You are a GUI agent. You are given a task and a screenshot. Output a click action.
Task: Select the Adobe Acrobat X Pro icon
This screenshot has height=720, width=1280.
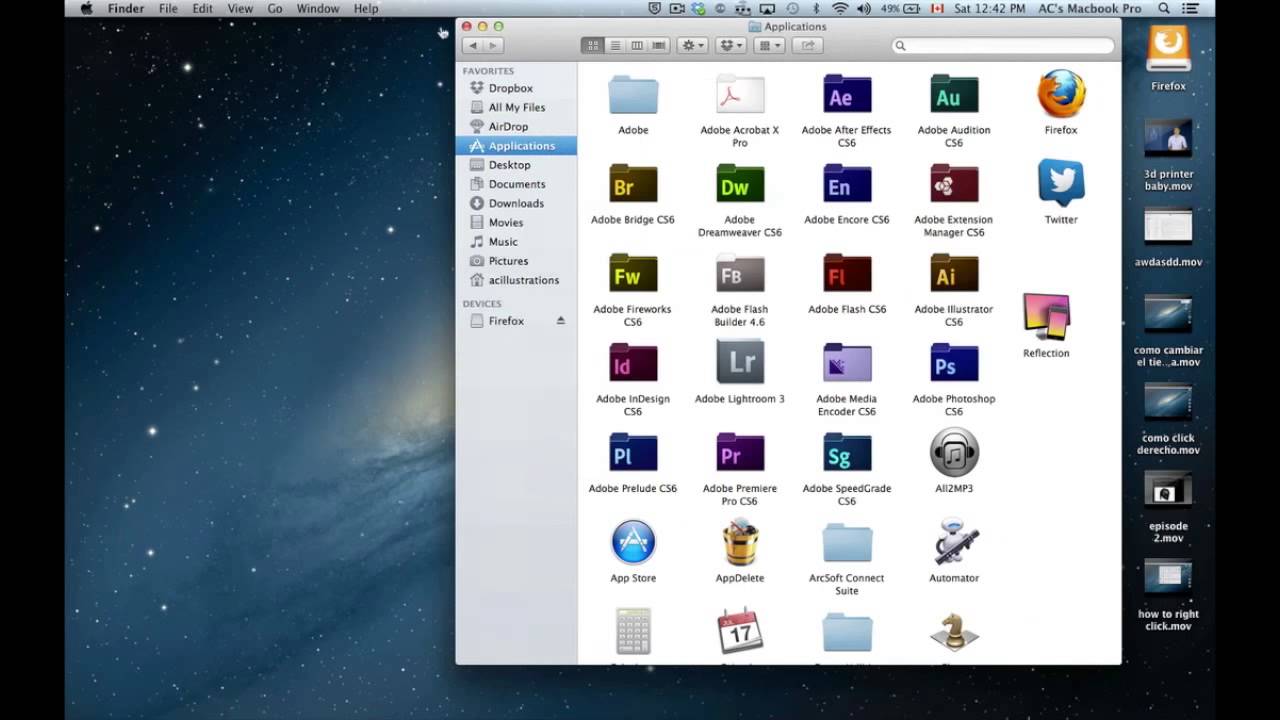(740, 95)
